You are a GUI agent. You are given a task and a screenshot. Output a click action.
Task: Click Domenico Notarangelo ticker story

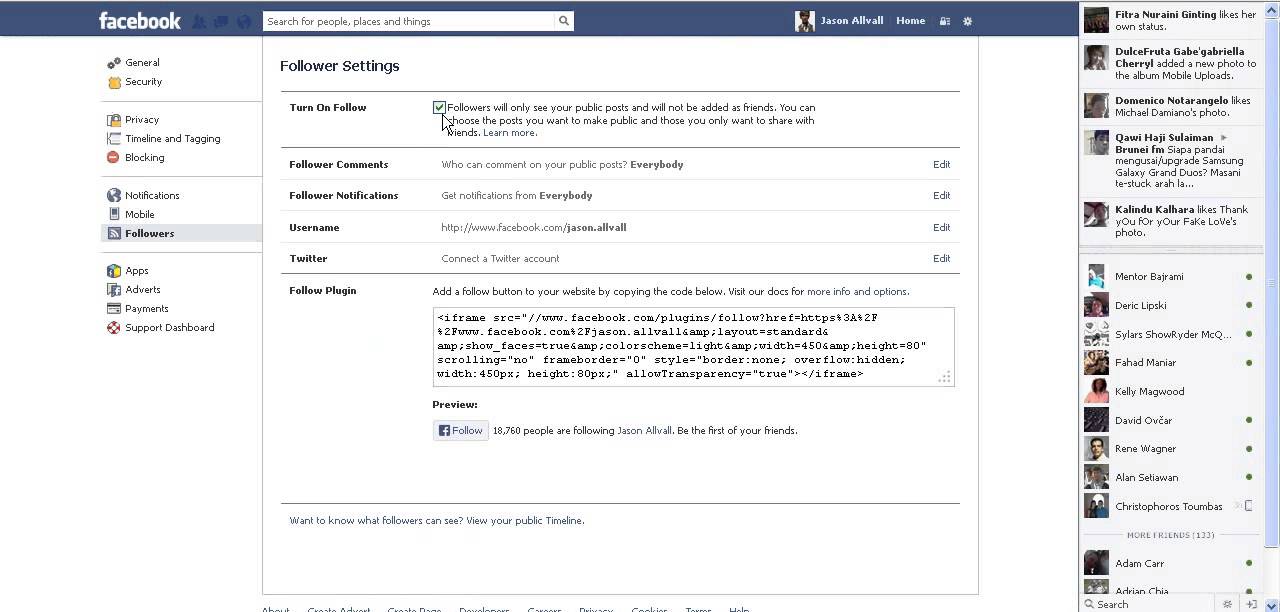click(x=1172, y=106)
